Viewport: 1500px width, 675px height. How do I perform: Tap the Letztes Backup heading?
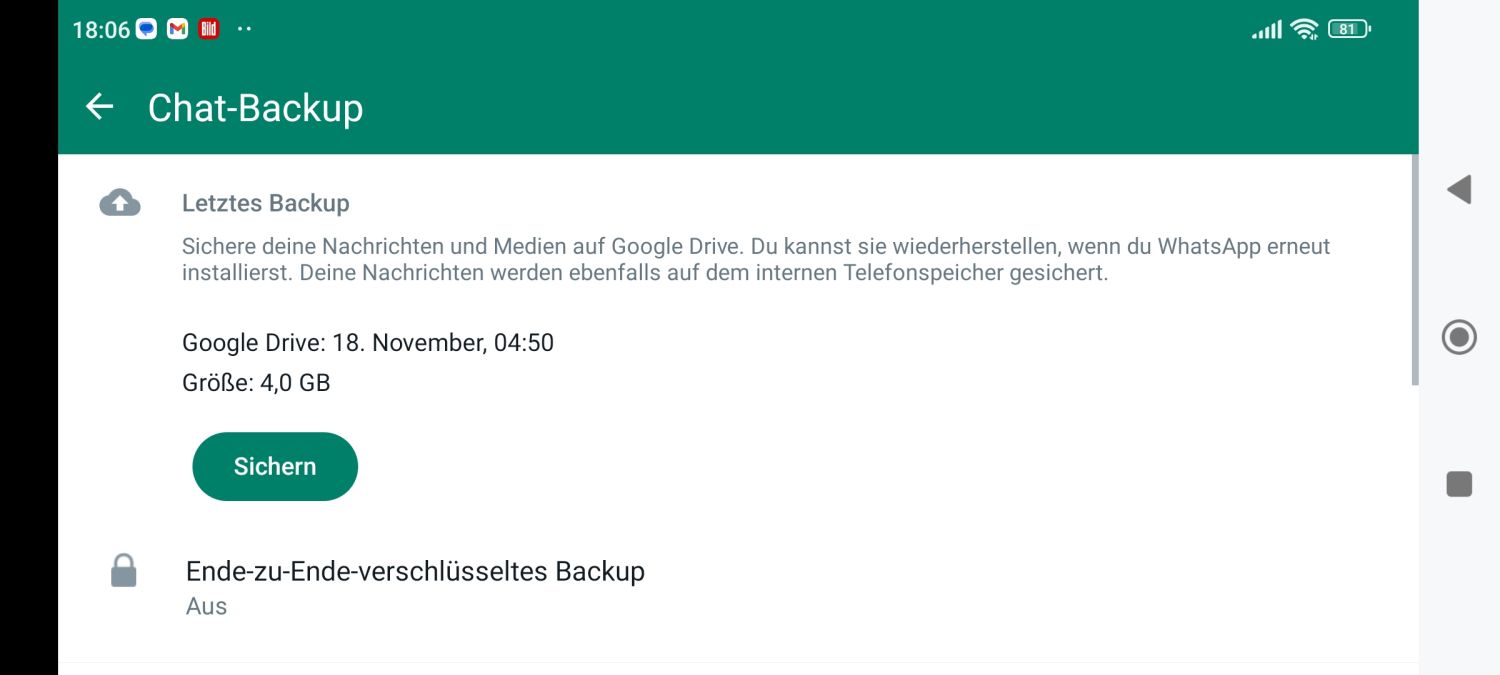point(266,203)
